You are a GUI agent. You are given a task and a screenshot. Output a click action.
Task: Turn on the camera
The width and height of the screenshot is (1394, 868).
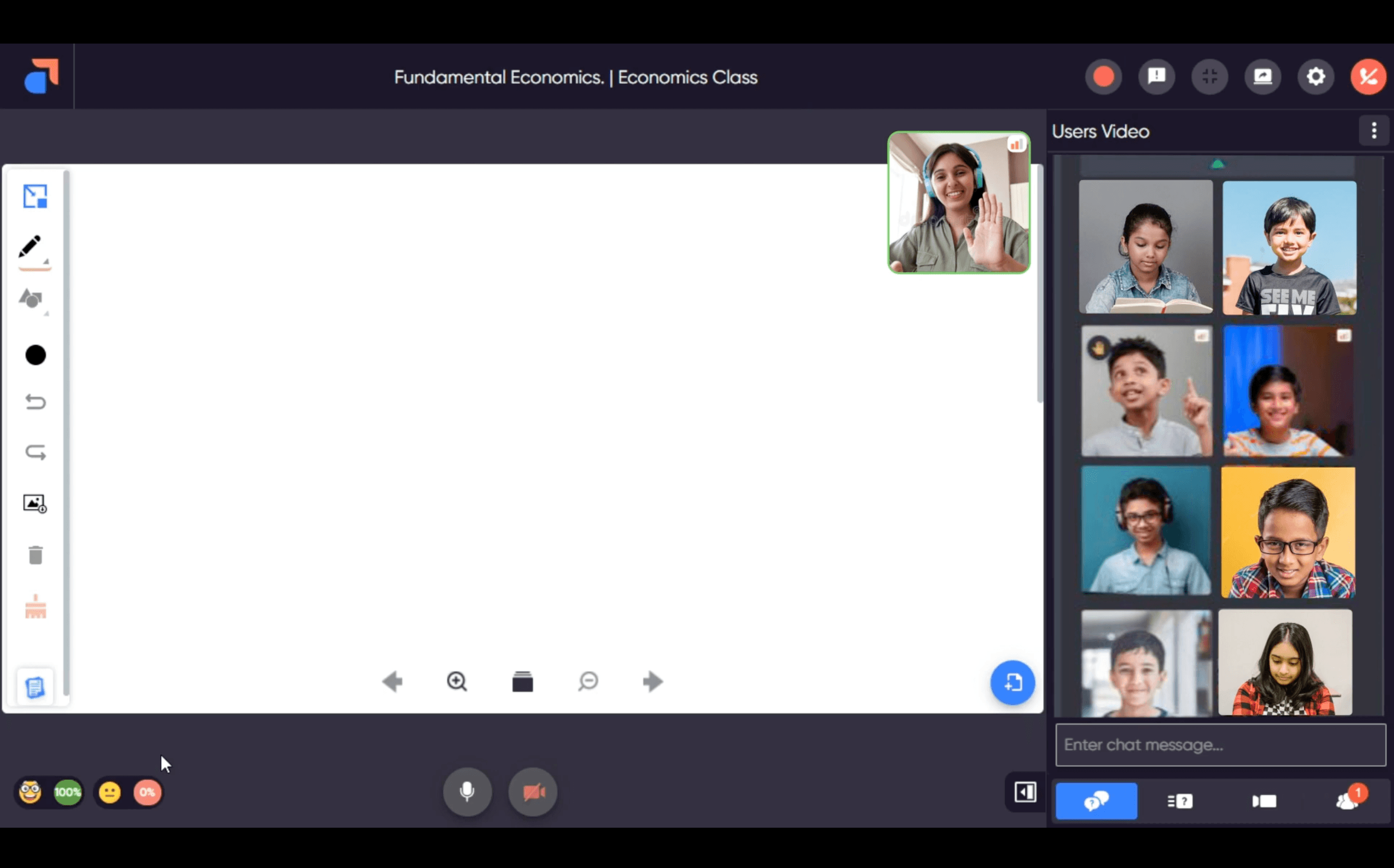[533, 792]
